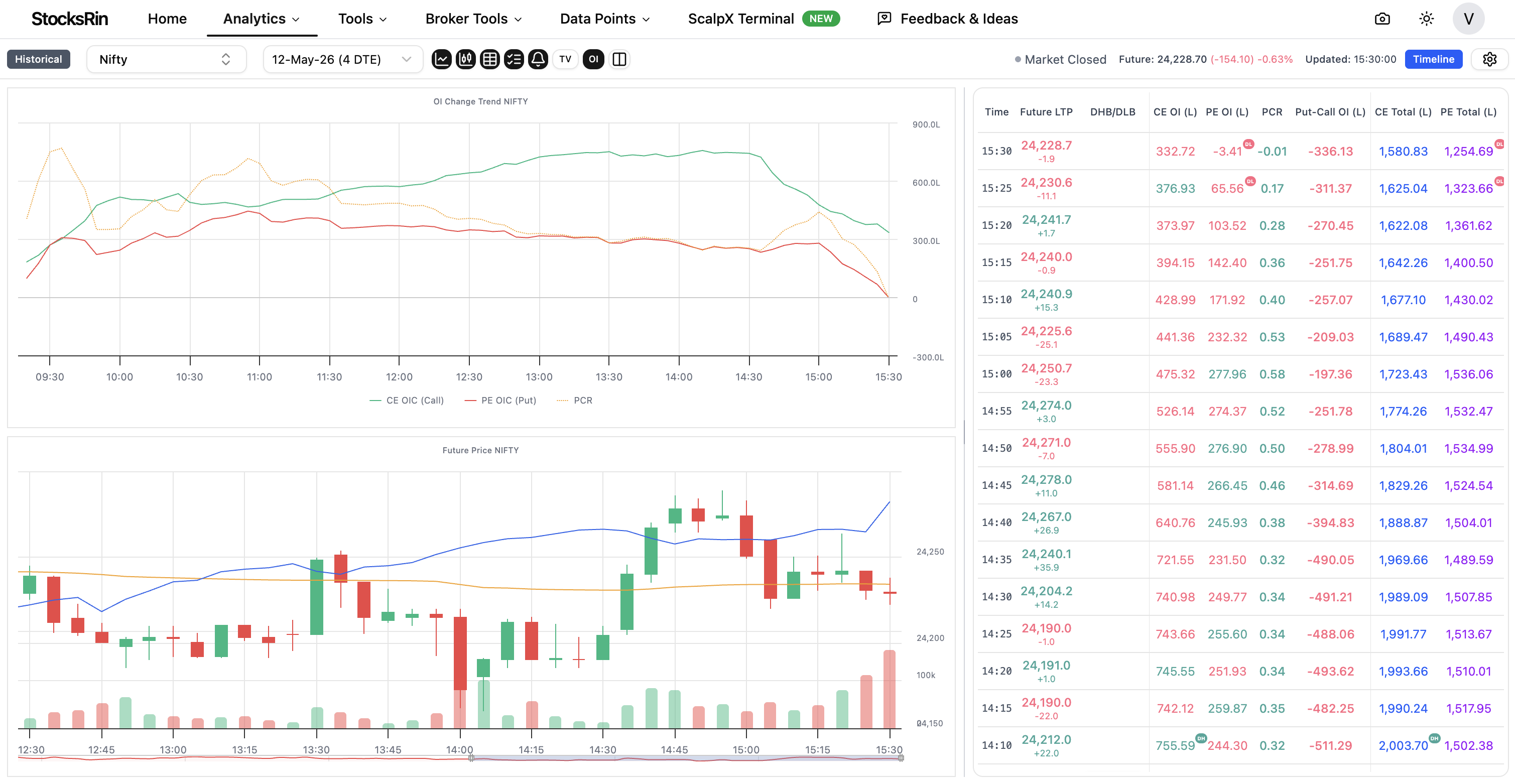Screen dimensions: 1515x784
Task: Open the Analytics menu
Action: (x=262, y=19)
